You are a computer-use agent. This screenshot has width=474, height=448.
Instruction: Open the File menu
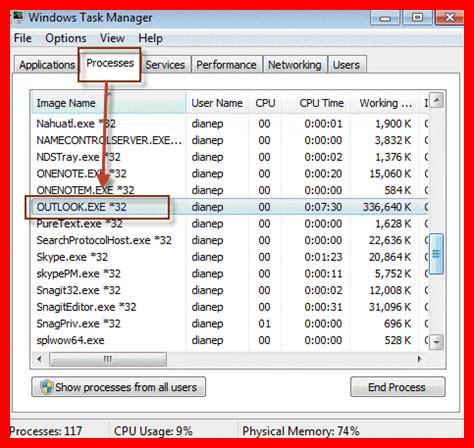point(23,38)
